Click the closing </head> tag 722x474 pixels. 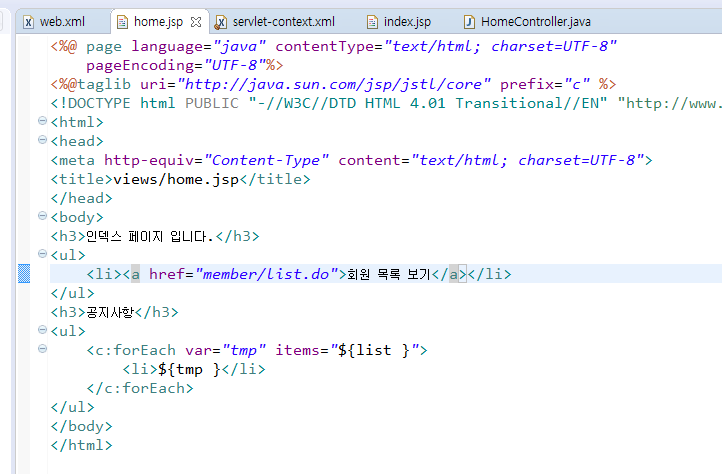pyautogui.click(x=82, y=199)
